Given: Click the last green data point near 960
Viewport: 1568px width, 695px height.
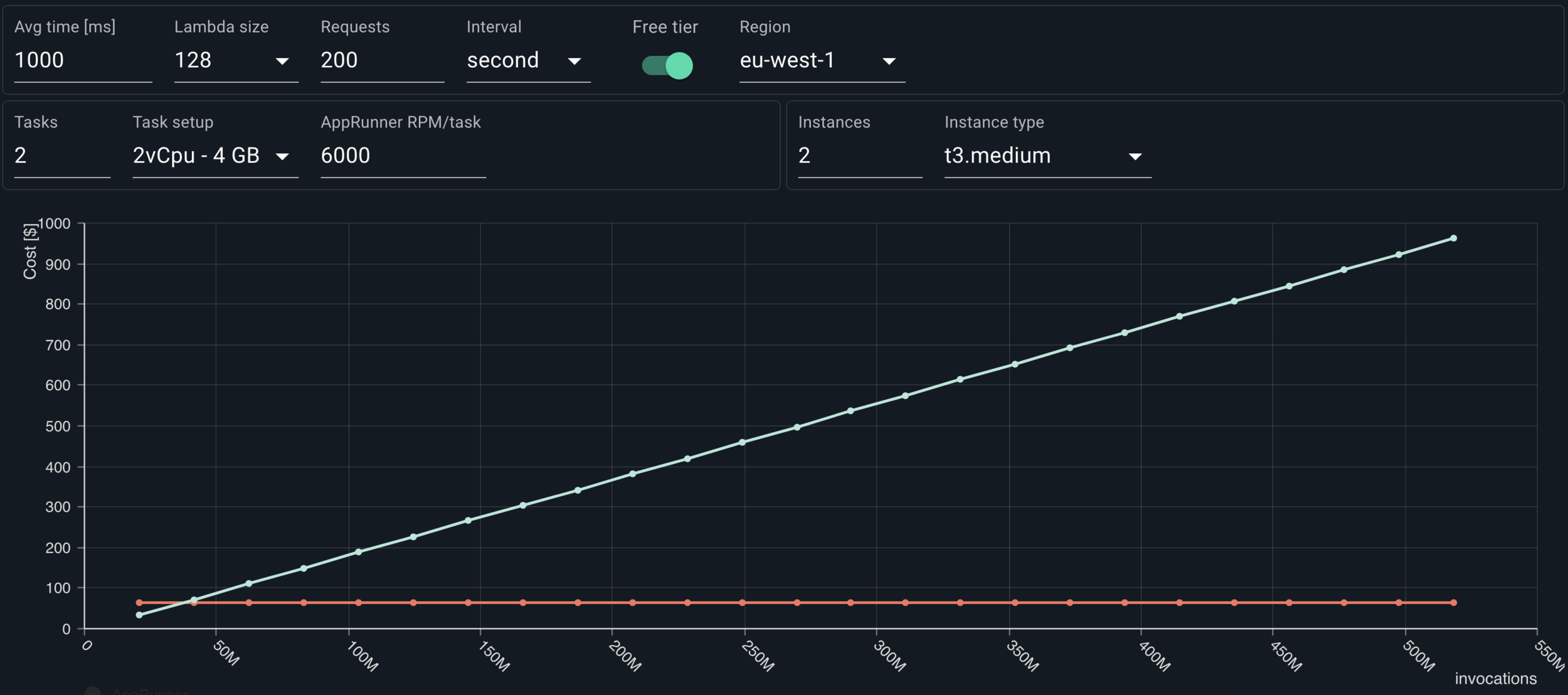Looking at the screenshot, I should pyautogui.click(x=1453, y=238).
